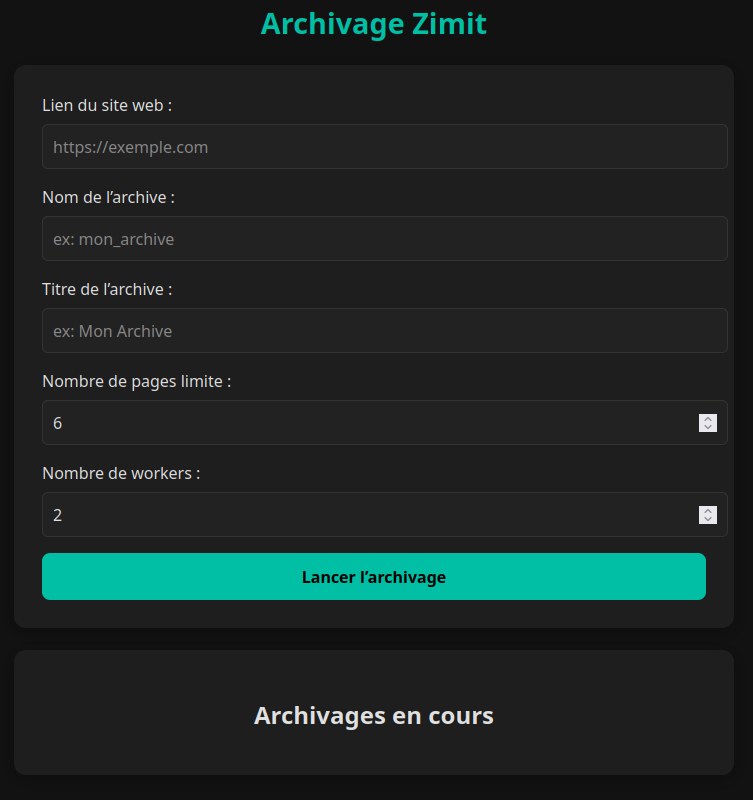Click the Archivage Zimit page title
Viewport: 753px width, 800px height.
click(x=374, y=24)
